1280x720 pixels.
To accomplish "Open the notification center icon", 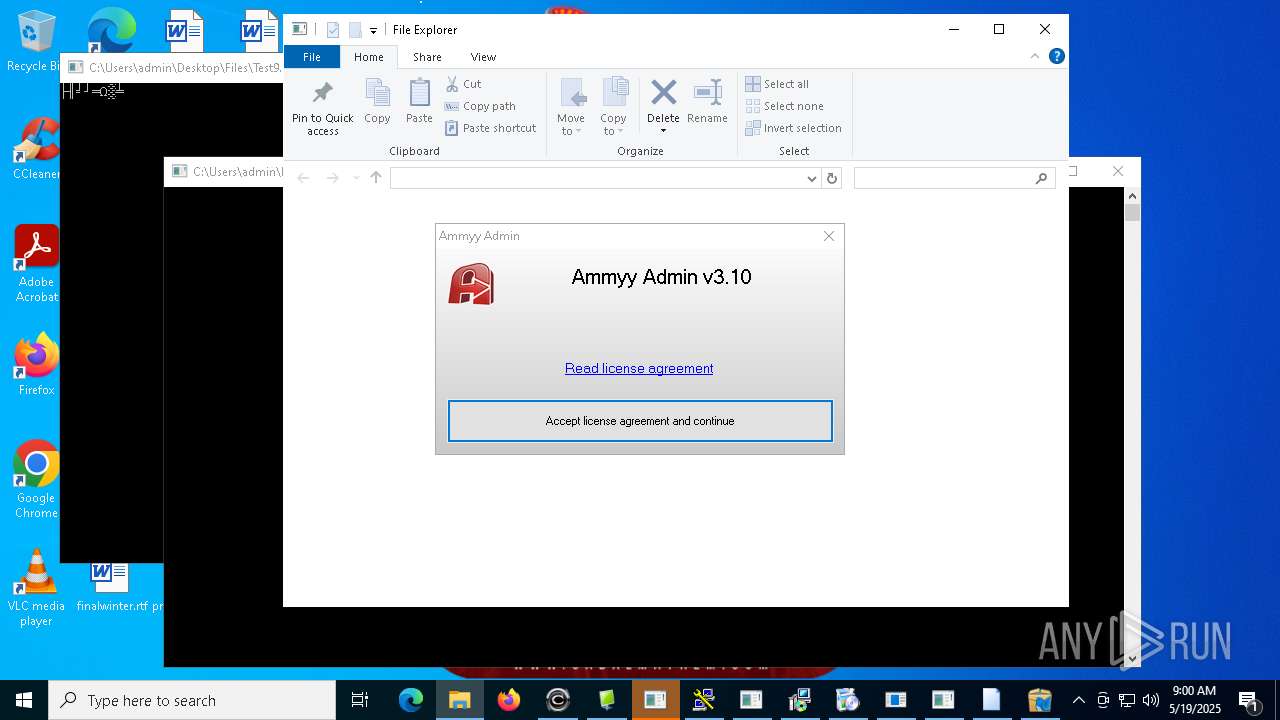I will (x=1248, y=700).
